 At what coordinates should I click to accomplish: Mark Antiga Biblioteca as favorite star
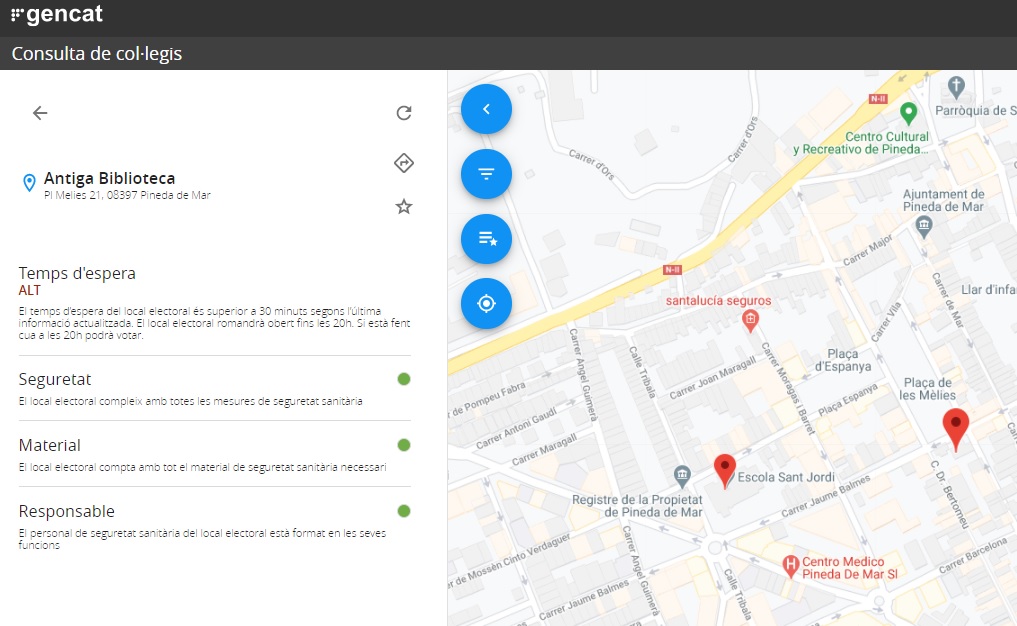tap(403, 207)
